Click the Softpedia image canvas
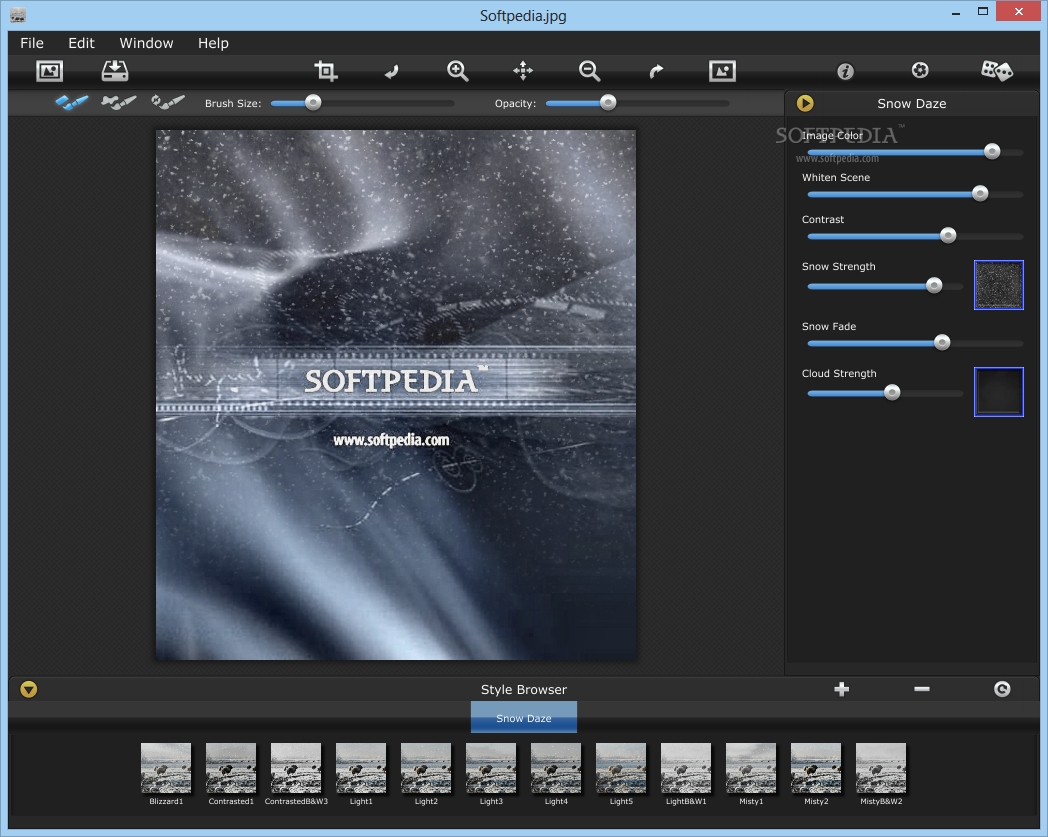The width and height of the screenshot is (1048, 837). 396,394
